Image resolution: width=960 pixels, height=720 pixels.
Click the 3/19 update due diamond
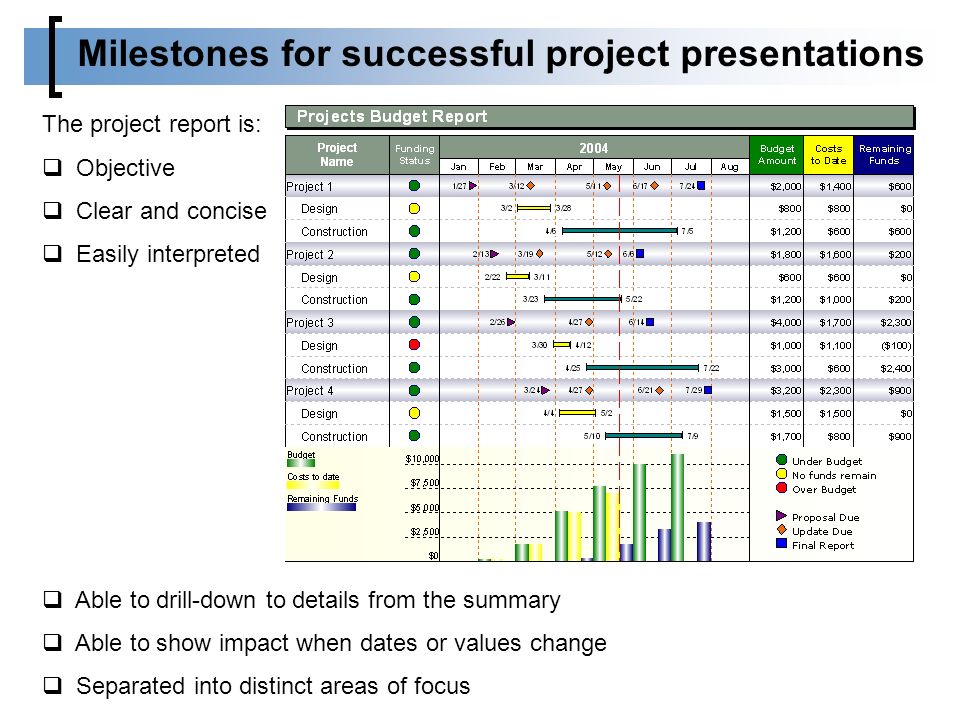539,253
